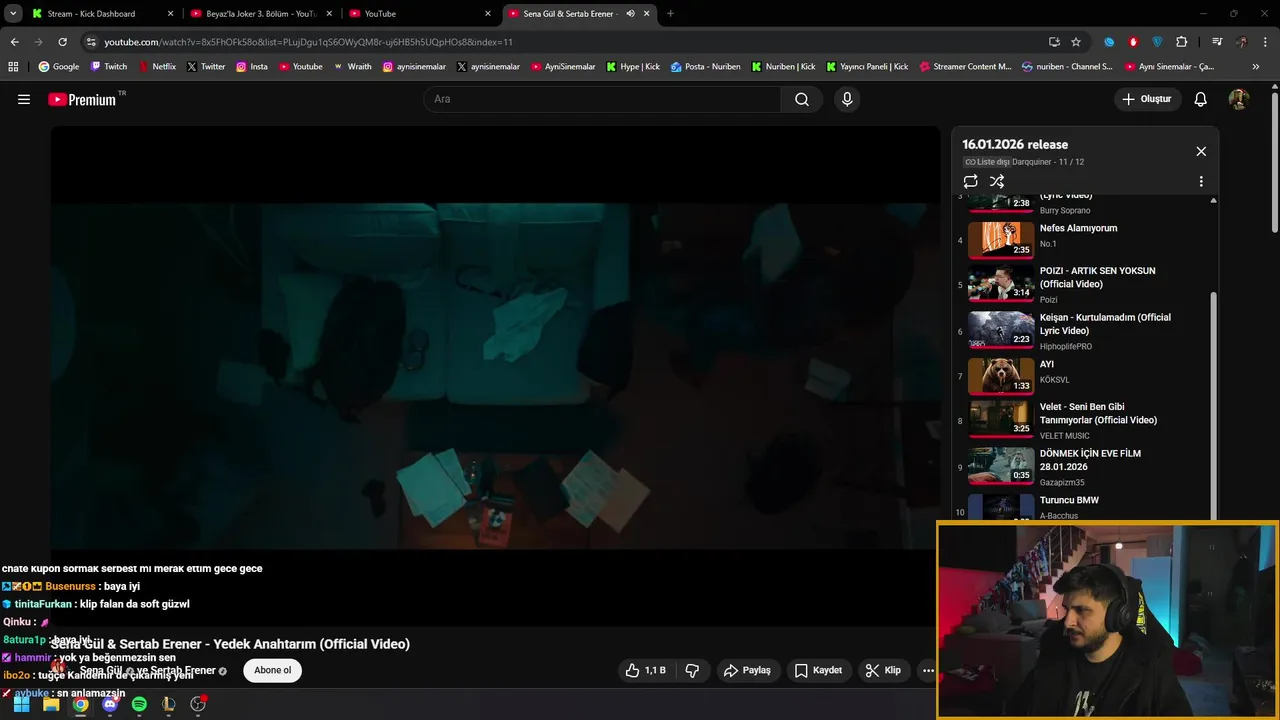Screen dimensions: 1280x720
Task: Open the Insta bookmark
Action: click(x=252, y=67)
